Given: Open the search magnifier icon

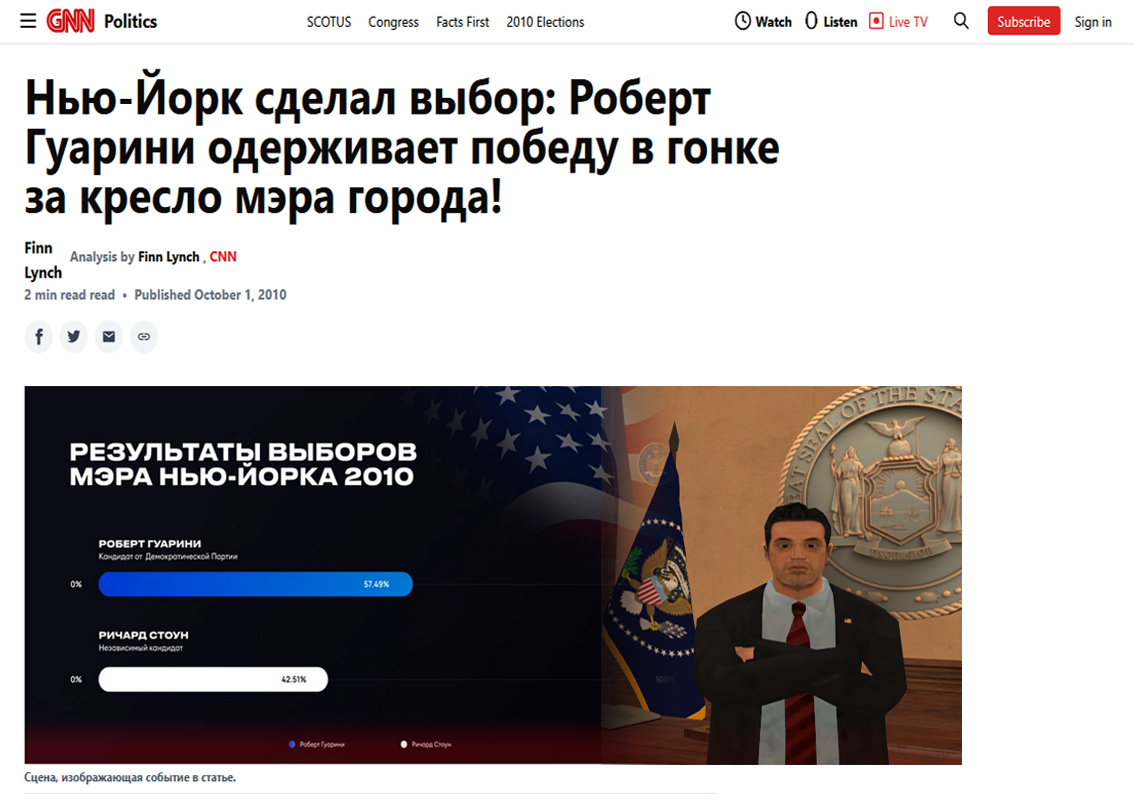Looking at the screenshot, I should coord(961,21).
